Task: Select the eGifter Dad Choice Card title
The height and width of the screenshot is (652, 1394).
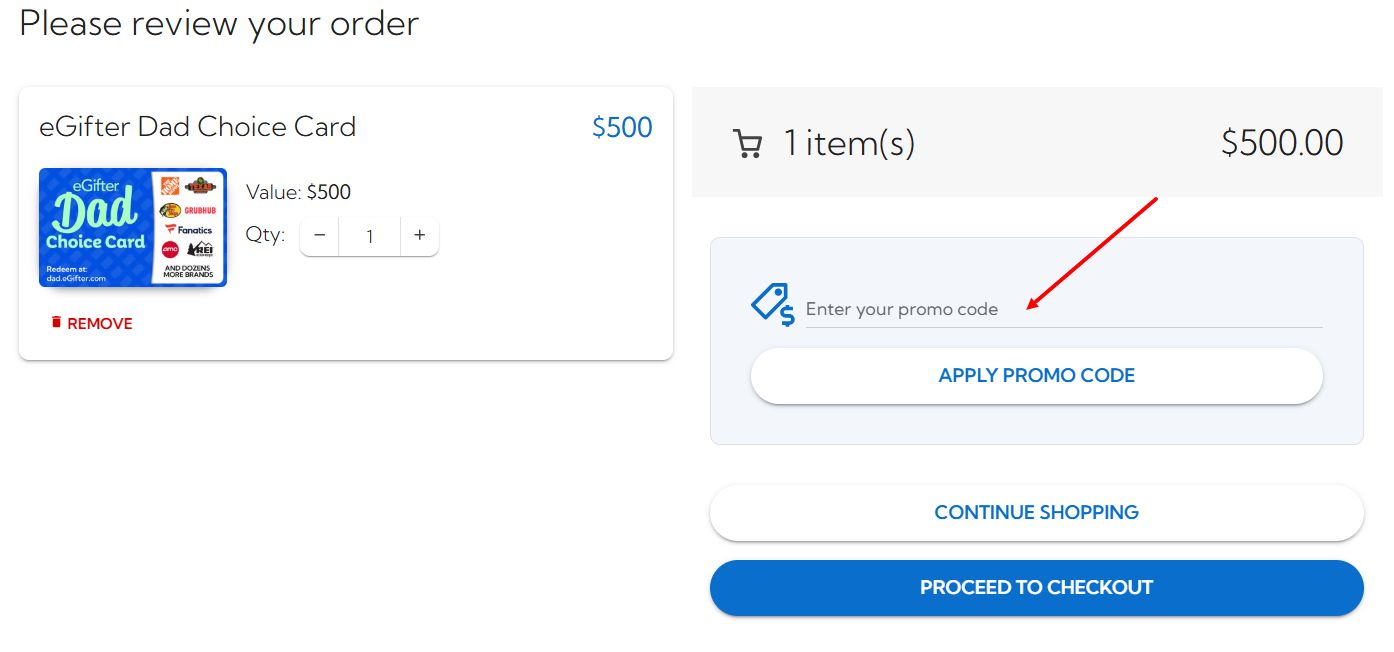Action: 196,126
